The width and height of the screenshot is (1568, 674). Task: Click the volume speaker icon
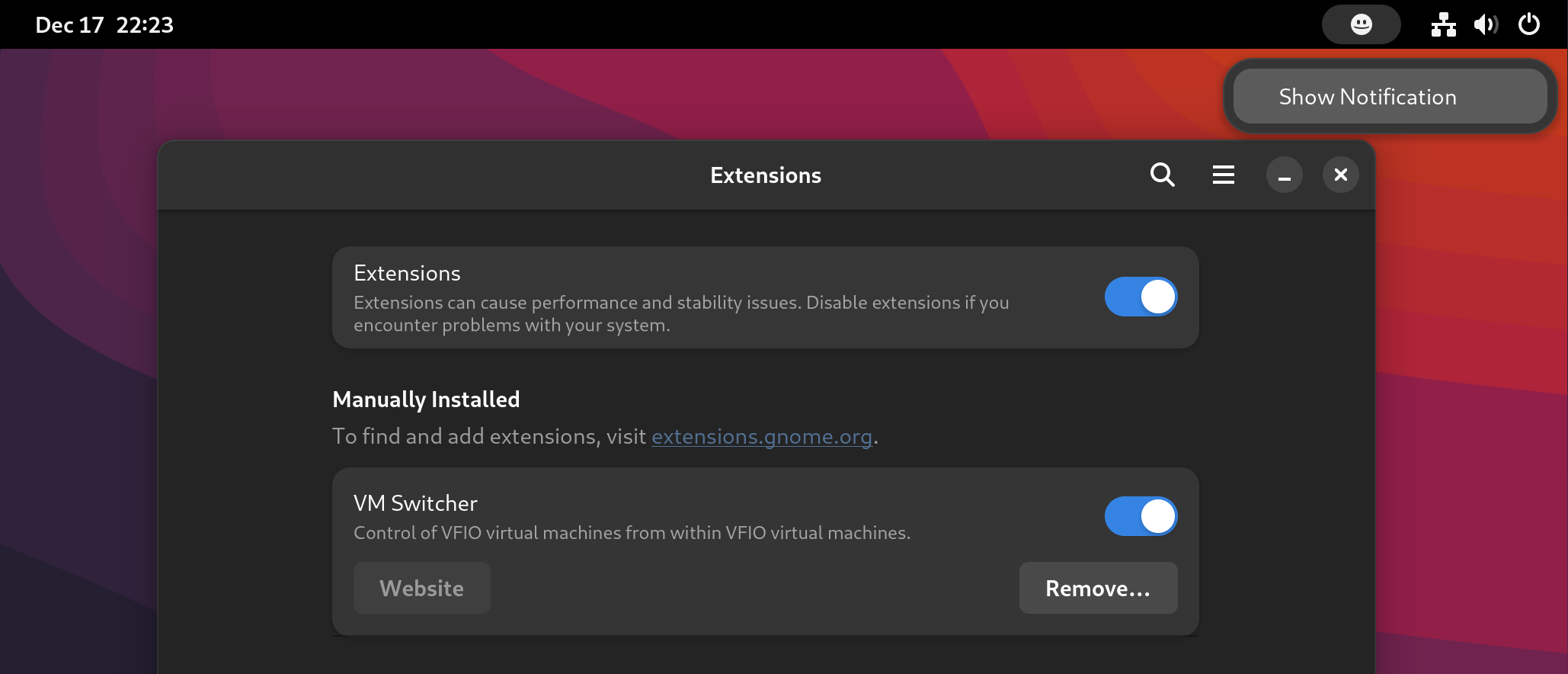[x=1485, y=25]
